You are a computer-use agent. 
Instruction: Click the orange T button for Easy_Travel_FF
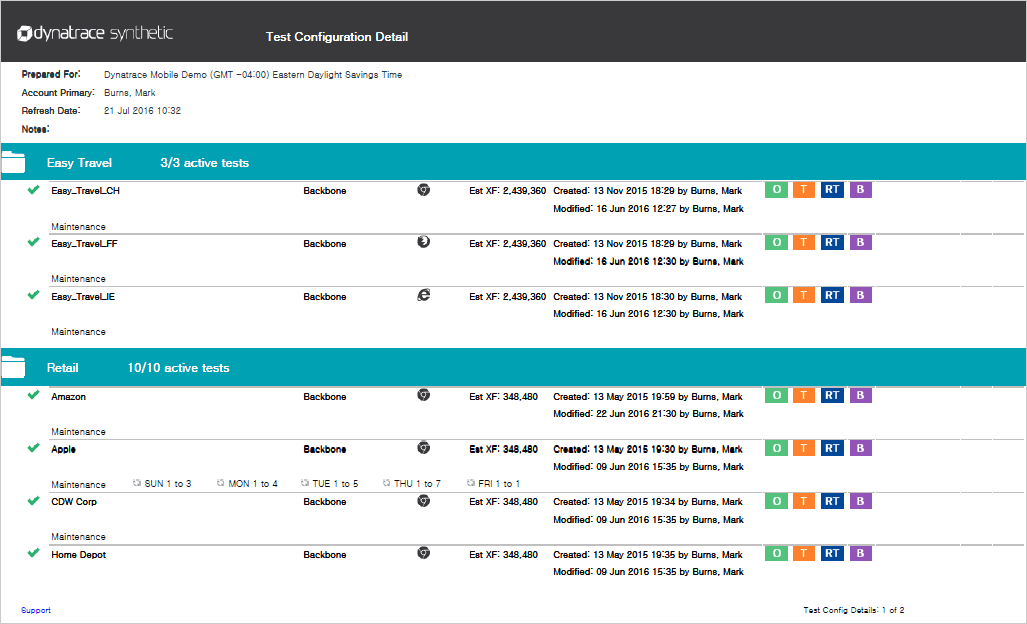pyautogui.click(x=804, y=242)
